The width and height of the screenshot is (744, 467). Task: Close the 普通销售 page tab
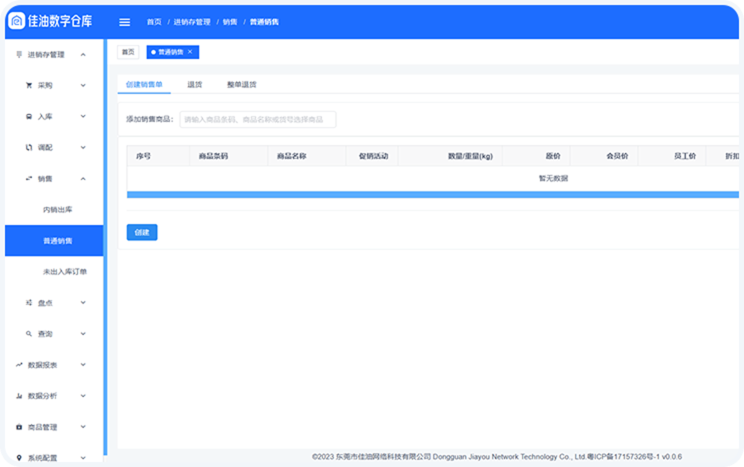coord(190,51)
